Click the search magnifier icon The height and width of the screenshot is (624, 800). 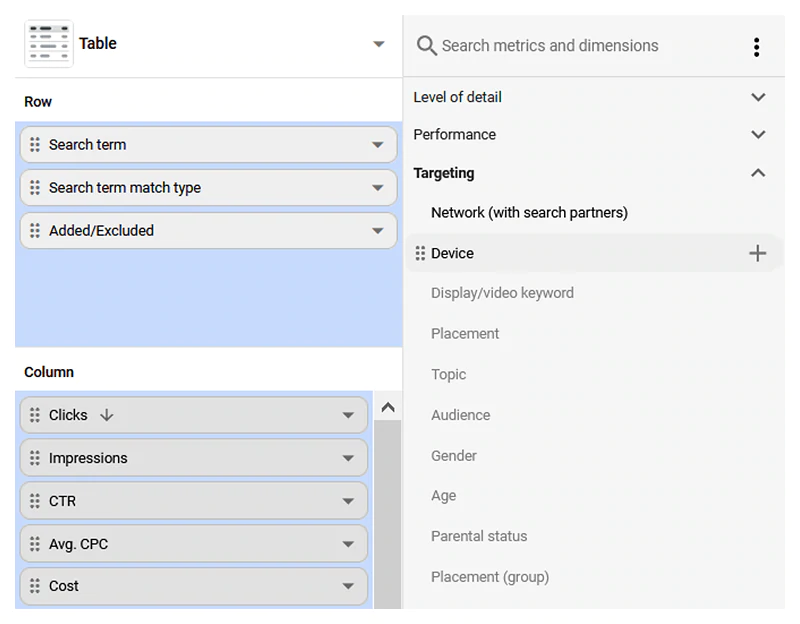coord(426,46)
